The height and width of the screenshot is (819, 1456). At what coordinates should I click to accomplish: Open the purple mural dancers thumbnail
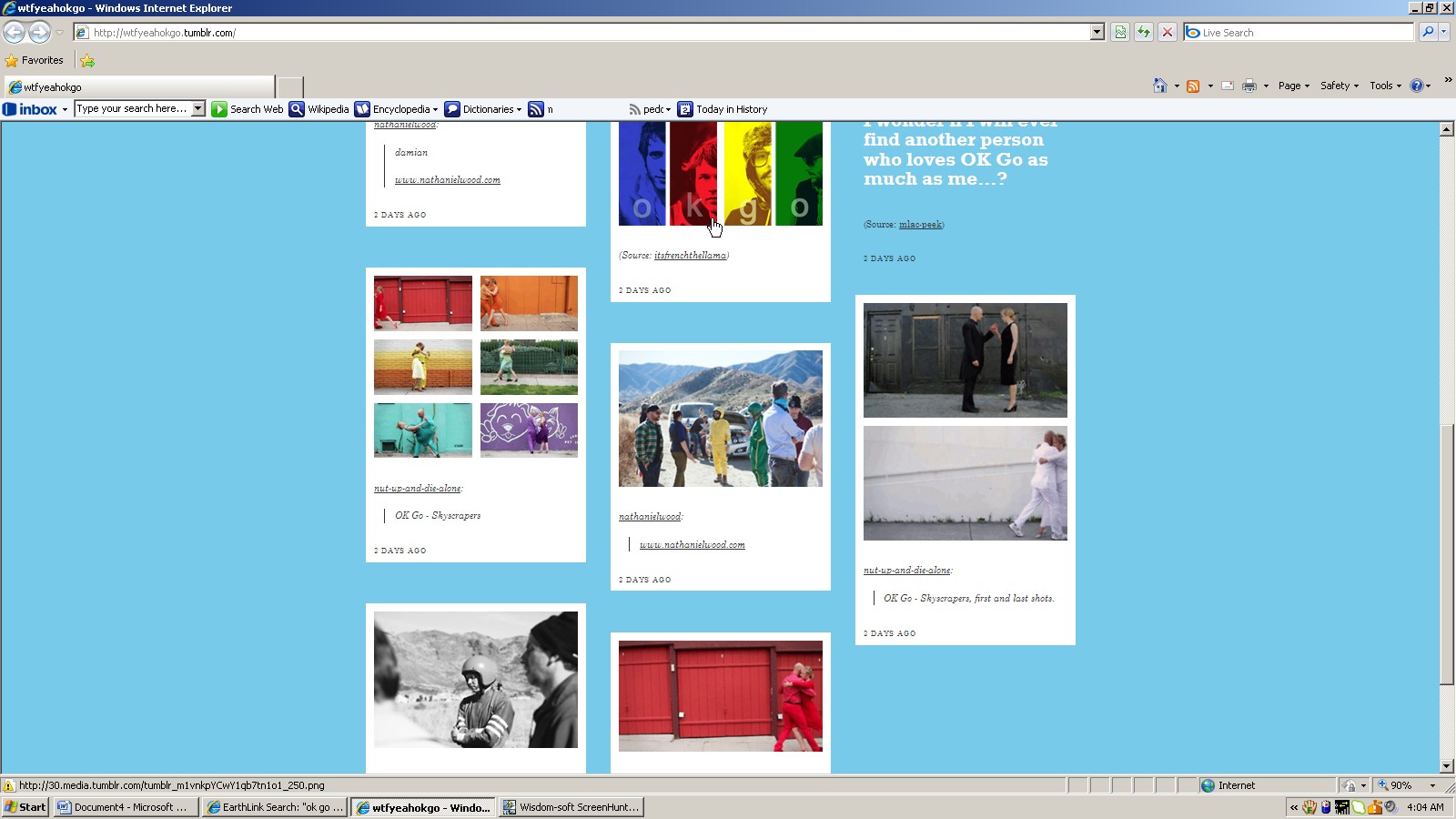[529, 430]
